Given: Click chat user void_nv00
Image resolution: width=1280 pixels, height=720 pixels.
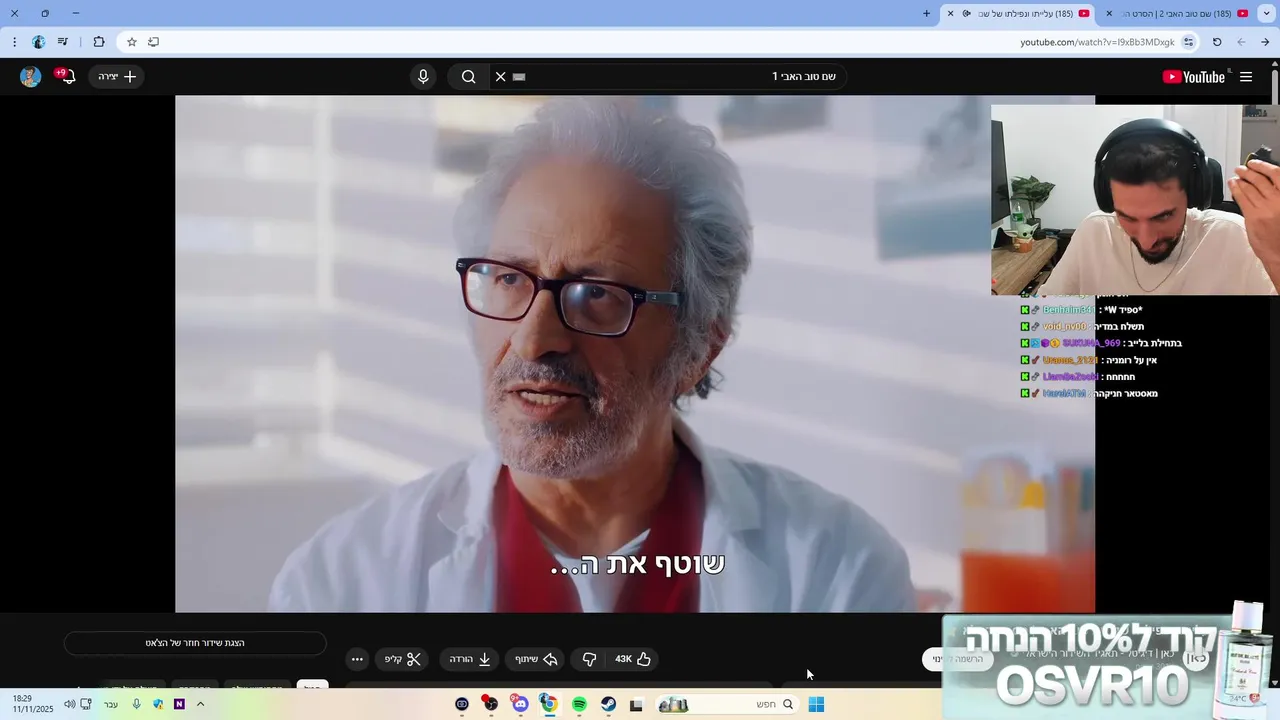Looking at the screenshot, I should click(x=1064, y=326).
